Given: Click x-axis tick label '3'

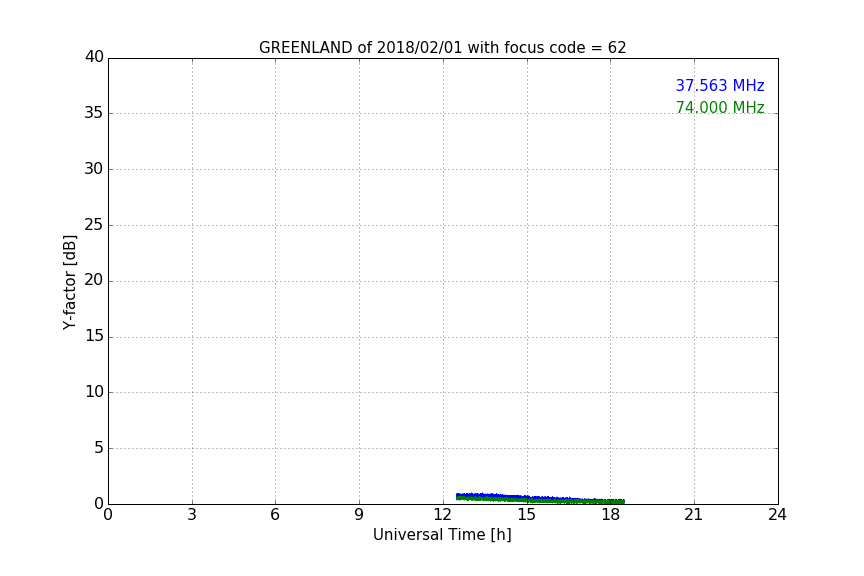Looking at the screenshot, I should 192,515.
